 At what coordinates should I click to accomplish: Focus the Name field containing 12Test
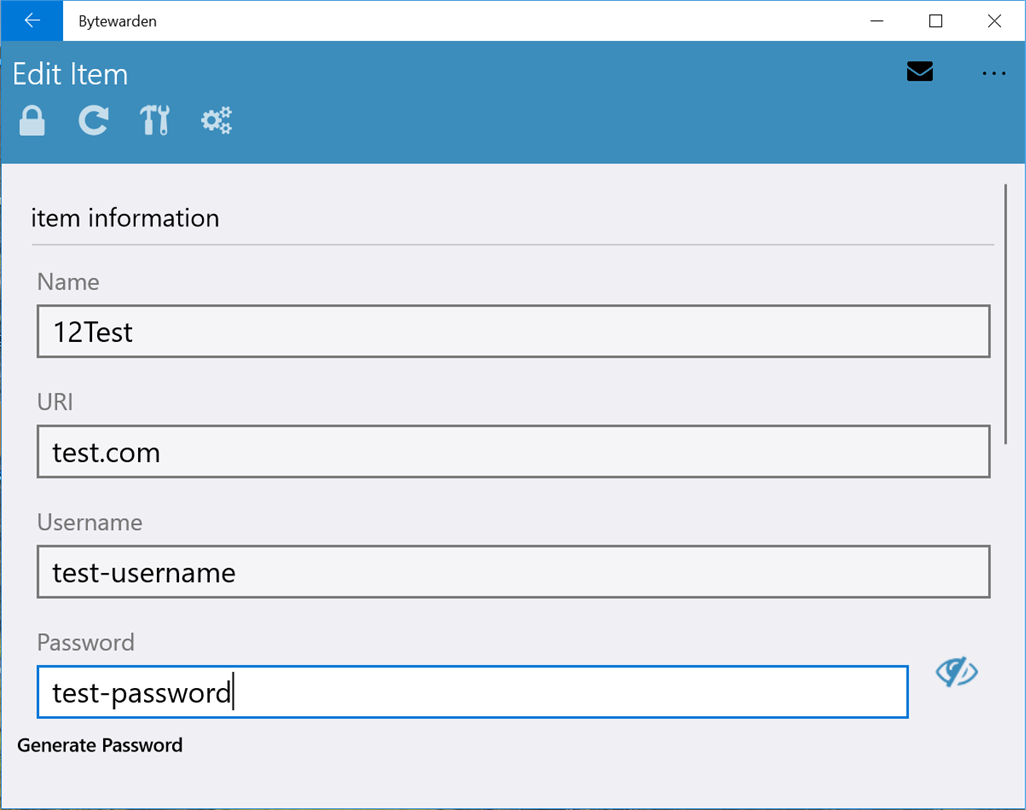pyautogui.click(x=513, y=332)
